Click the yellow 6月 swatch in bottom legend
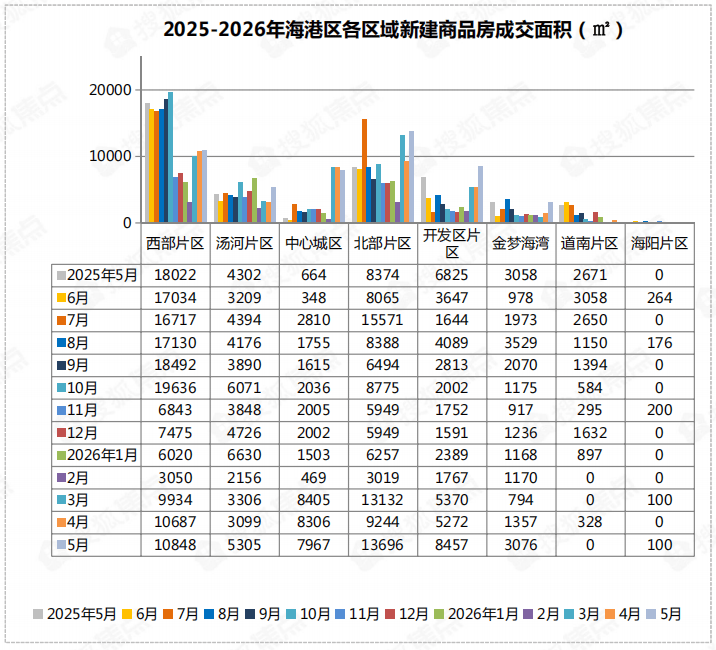 pyautogui.click(x=127, y=614)
